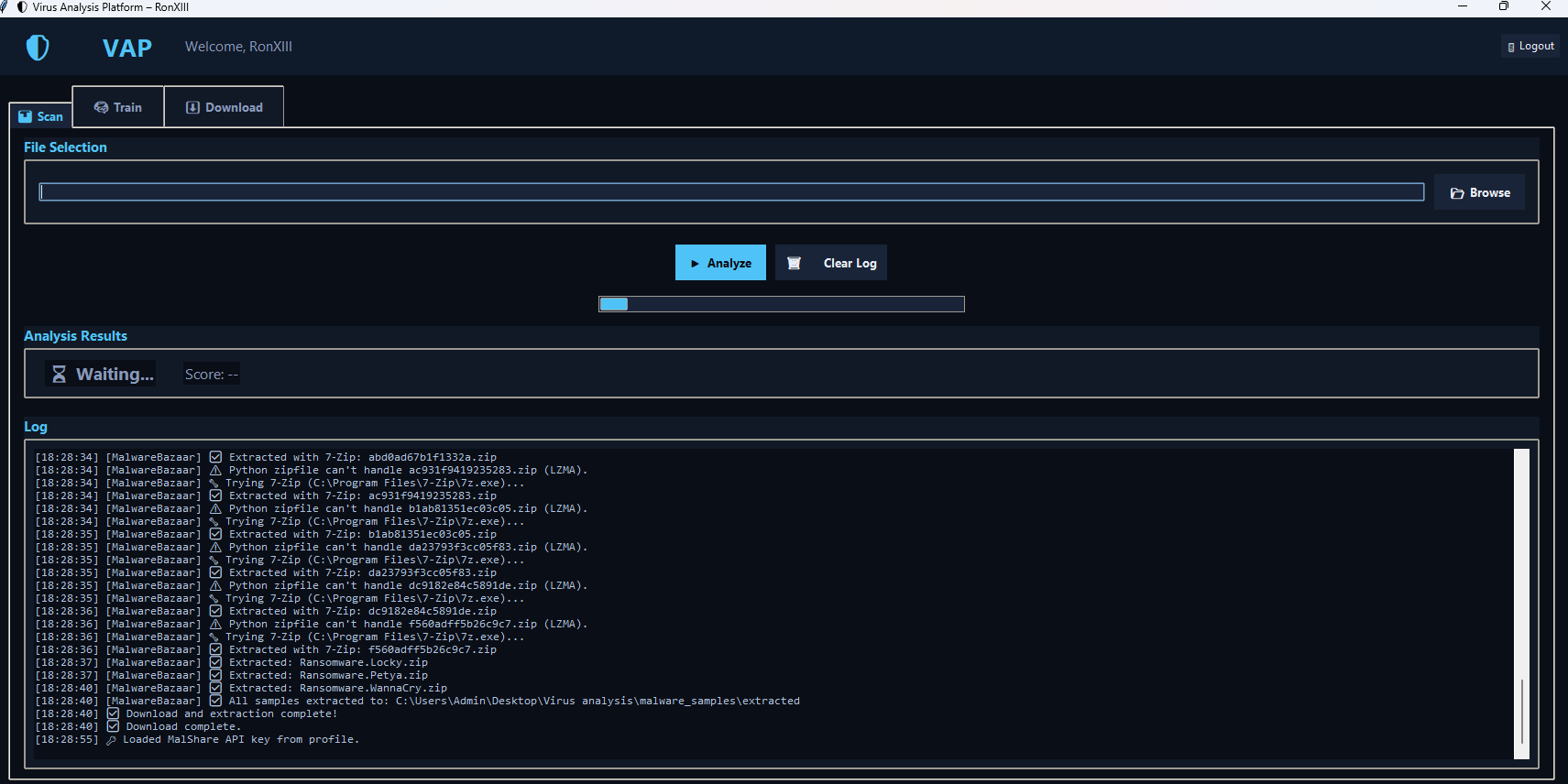
Task: Click warning icon on f560adff5b26c9c7.zip LZMA line
Action: [x=215, y=624]
